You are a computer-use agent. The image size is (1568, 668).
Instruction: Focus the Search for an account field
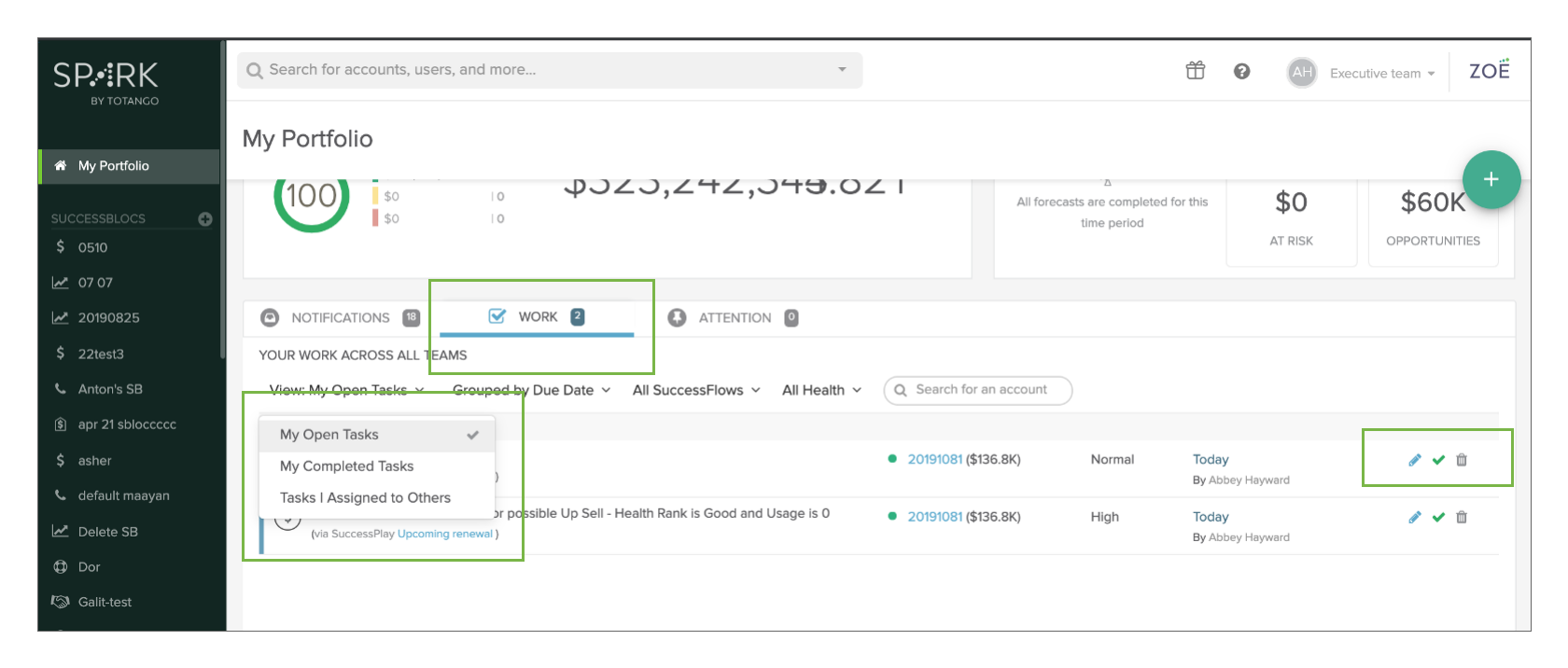click(x=978, y=390)
